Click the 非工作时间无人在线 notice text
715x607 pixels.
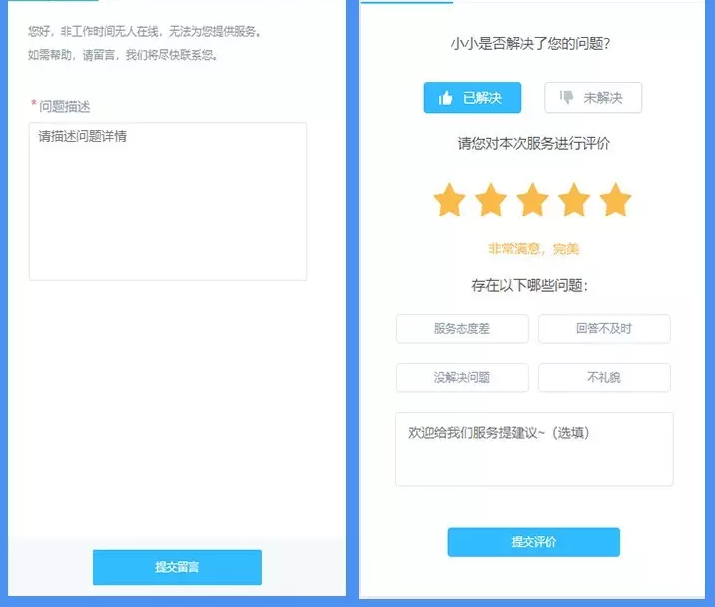coord(145,31)
